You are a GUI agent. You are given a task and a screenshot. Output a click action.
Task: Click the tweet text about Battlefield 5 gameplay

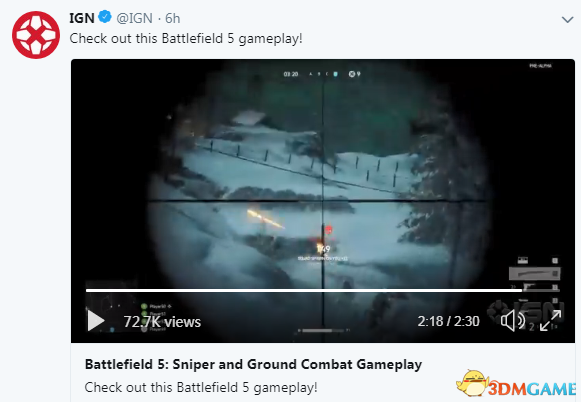pos(186,39)
